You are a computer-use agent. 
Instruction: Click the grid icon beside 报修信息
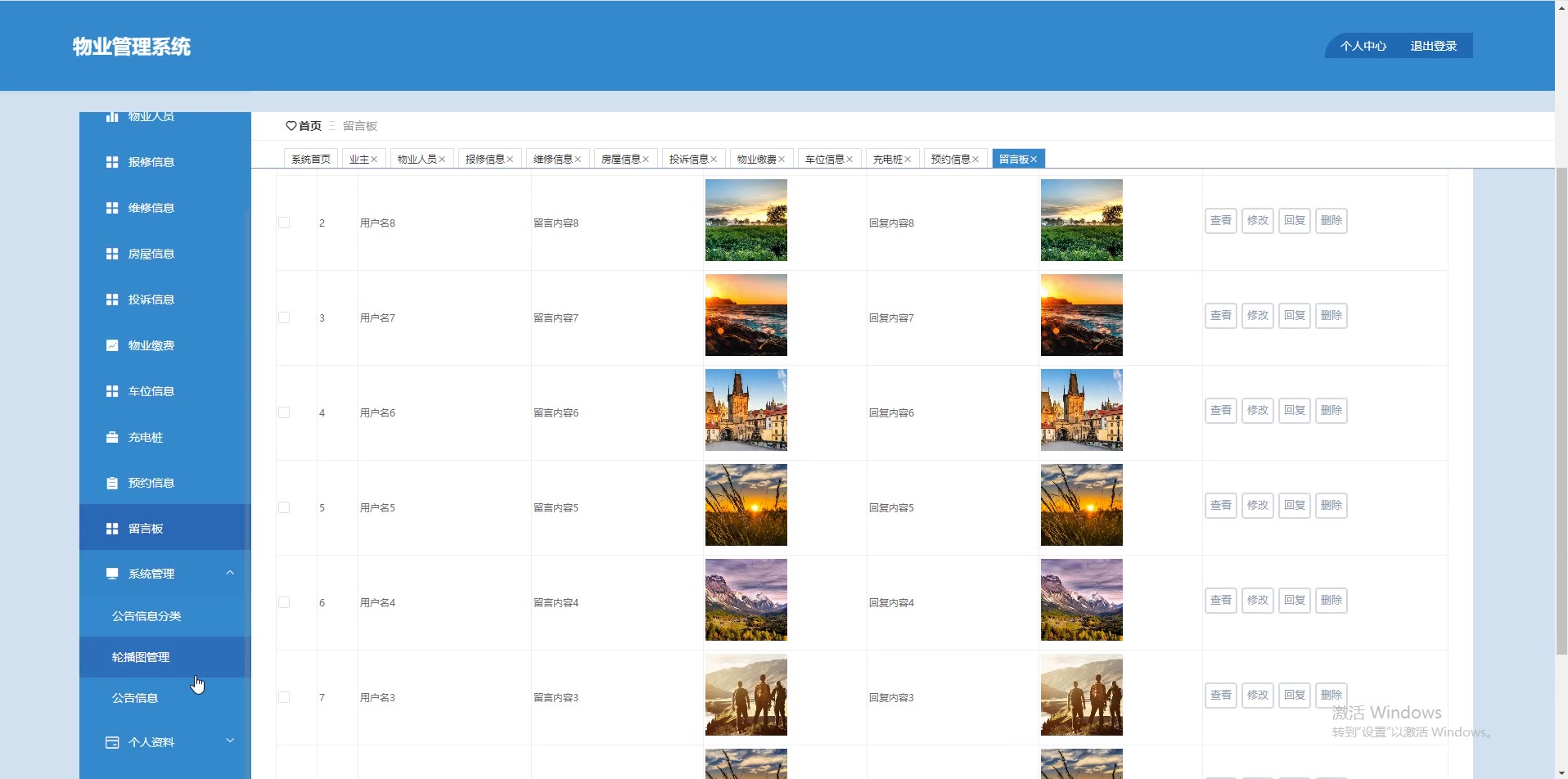(112, 162)
